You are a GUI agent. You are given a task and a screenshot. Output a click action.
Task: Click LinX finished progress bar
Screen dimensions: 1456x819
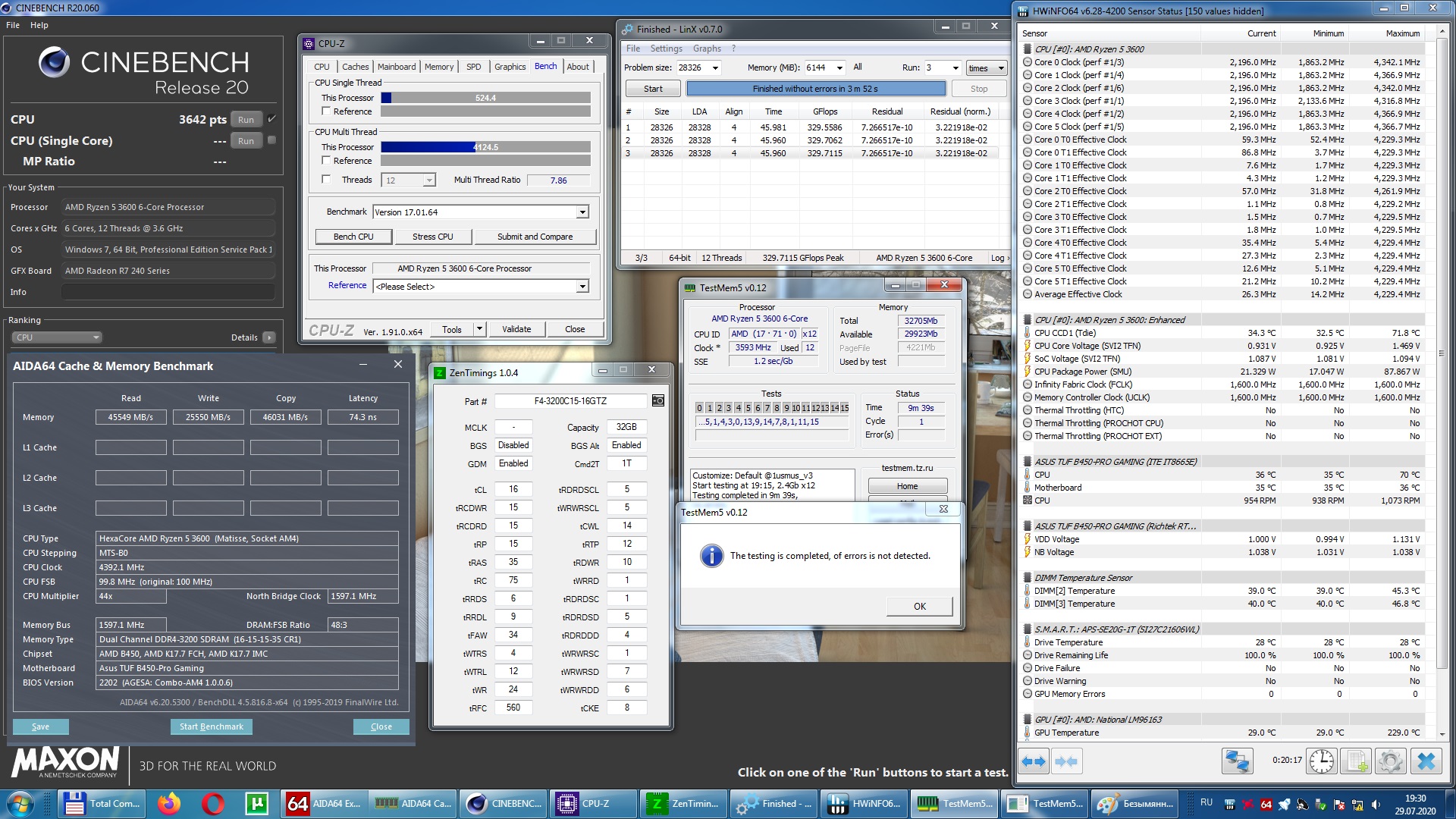(x=815, y=89)
